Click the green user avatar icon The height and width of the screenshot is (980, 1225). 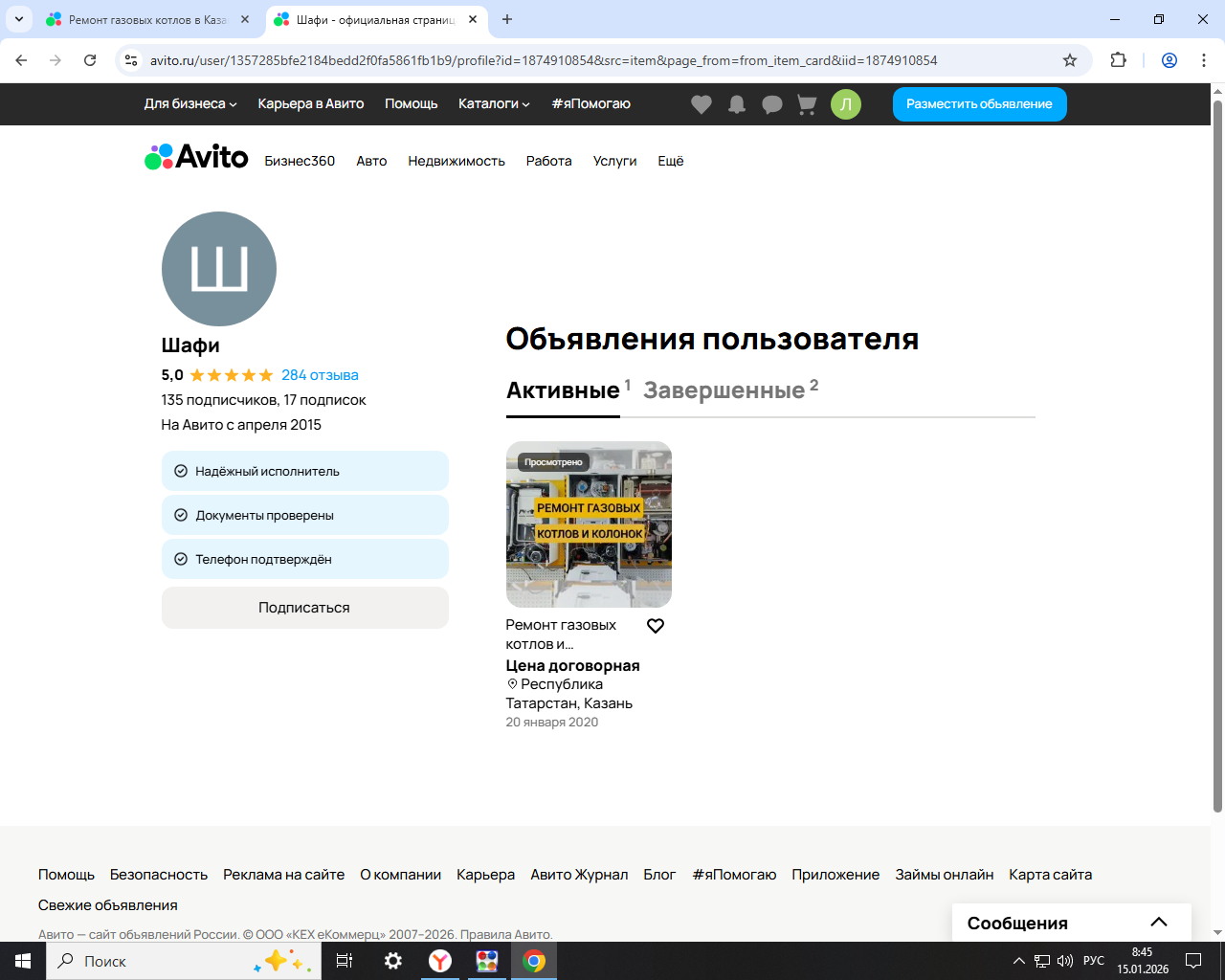point(845,104)
